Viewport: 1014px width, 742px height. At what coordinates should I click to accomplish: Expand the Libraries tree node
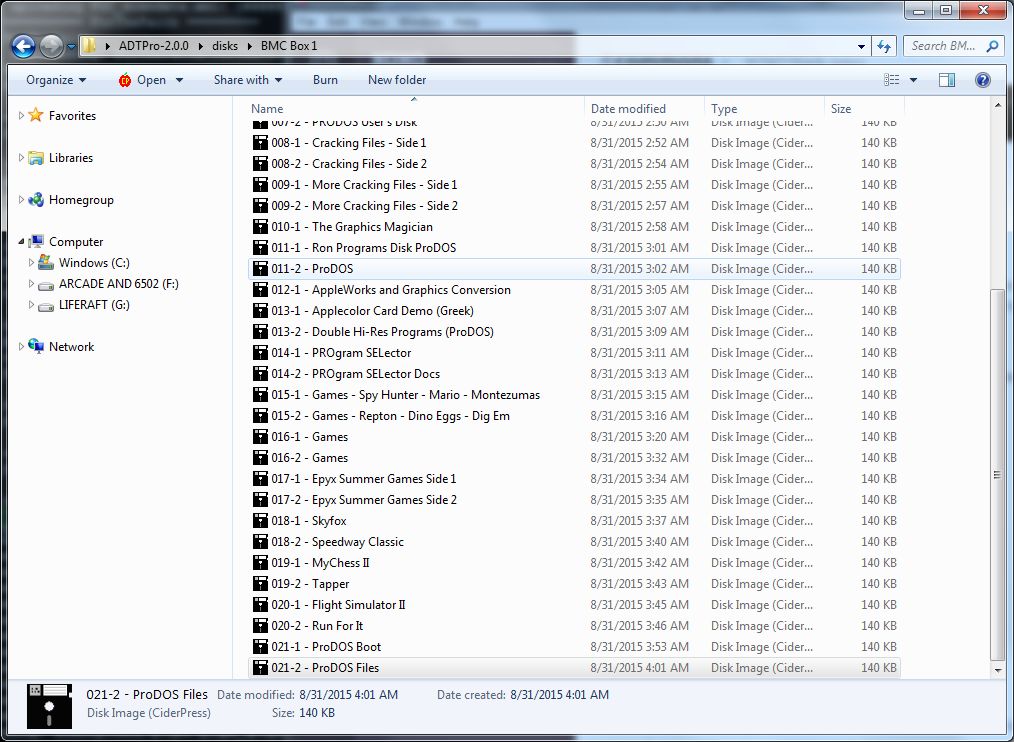21,158
